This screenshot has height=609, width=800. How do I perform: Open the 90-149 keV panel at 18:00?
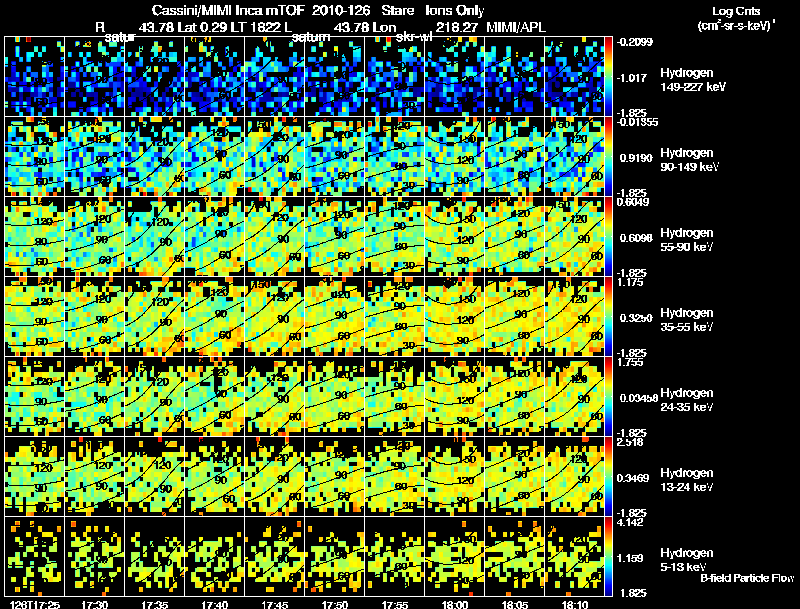click(455, 157)
